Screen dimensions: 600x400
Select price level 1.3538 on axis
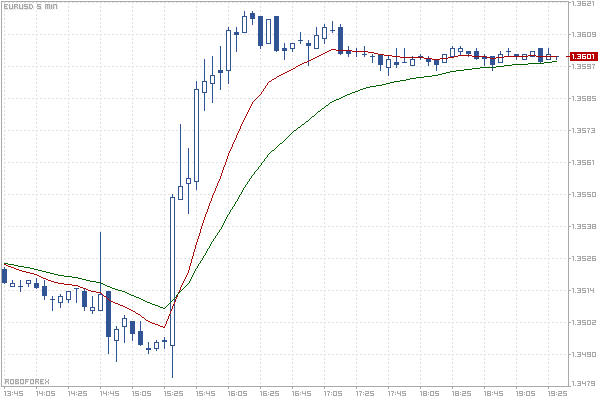click(x=583, y=226)
